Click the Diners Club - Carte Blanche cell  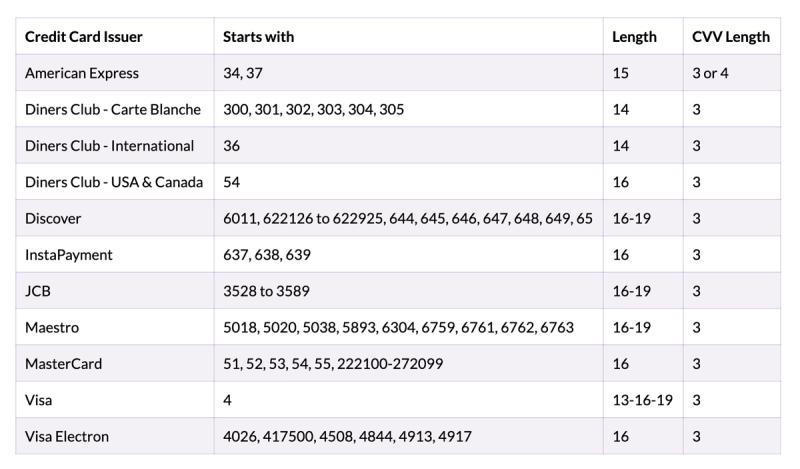coord(112,109)
